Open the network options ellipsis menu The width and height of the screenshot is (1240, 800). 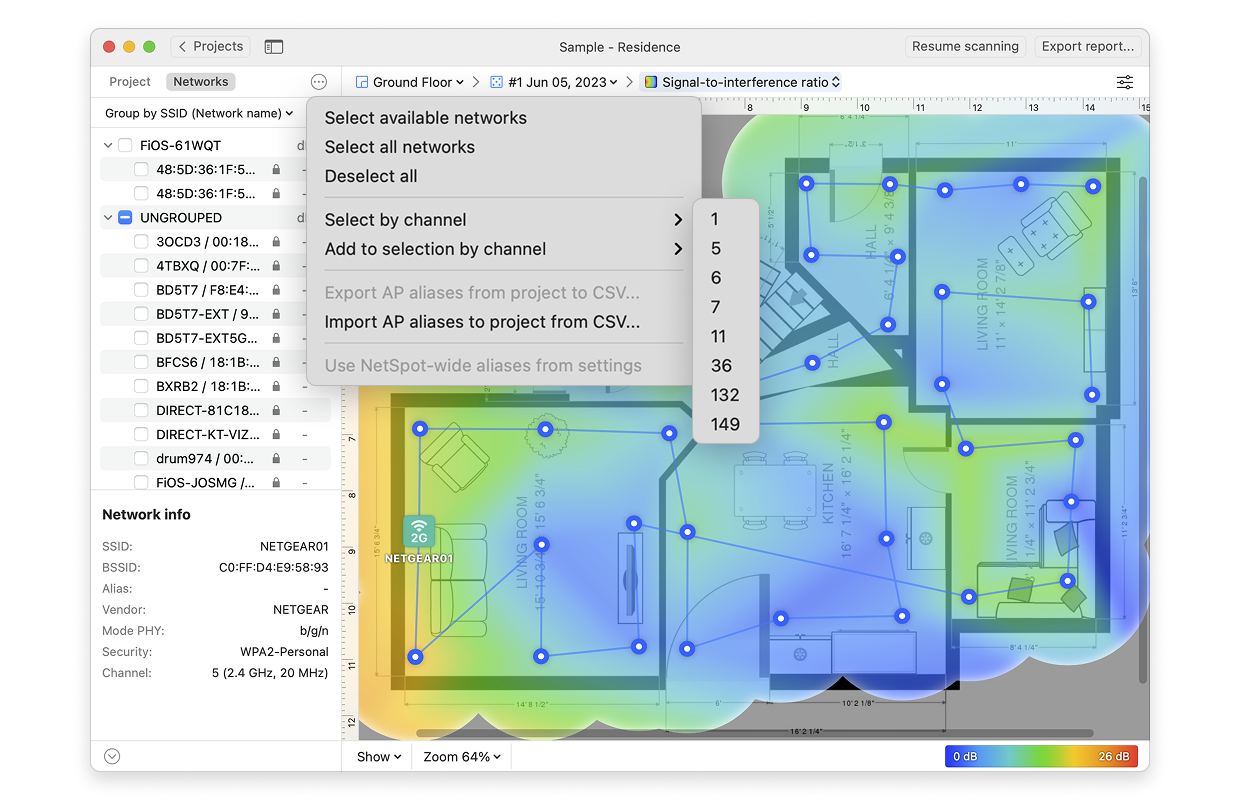[x=319, y=82]
